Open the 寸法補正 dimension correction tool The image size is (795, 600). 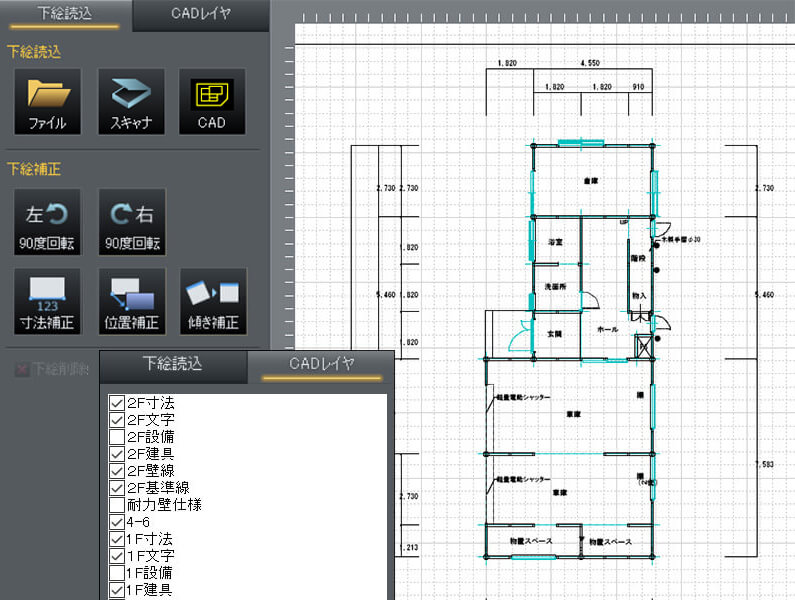pyautogui.click(x=47, y=302)
